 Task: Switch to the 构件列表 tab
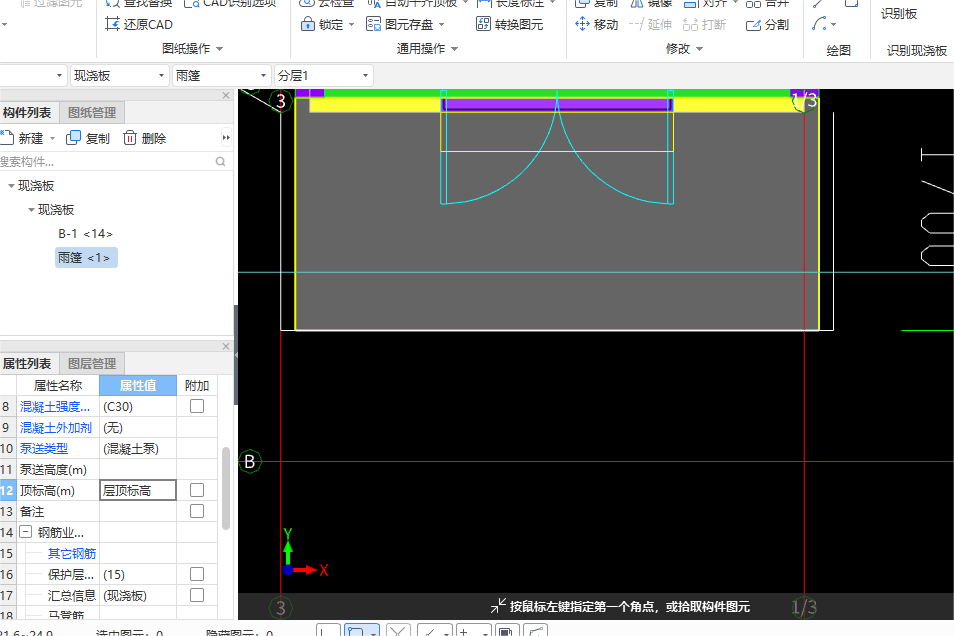pyautogui.click(x=28, y=113)
